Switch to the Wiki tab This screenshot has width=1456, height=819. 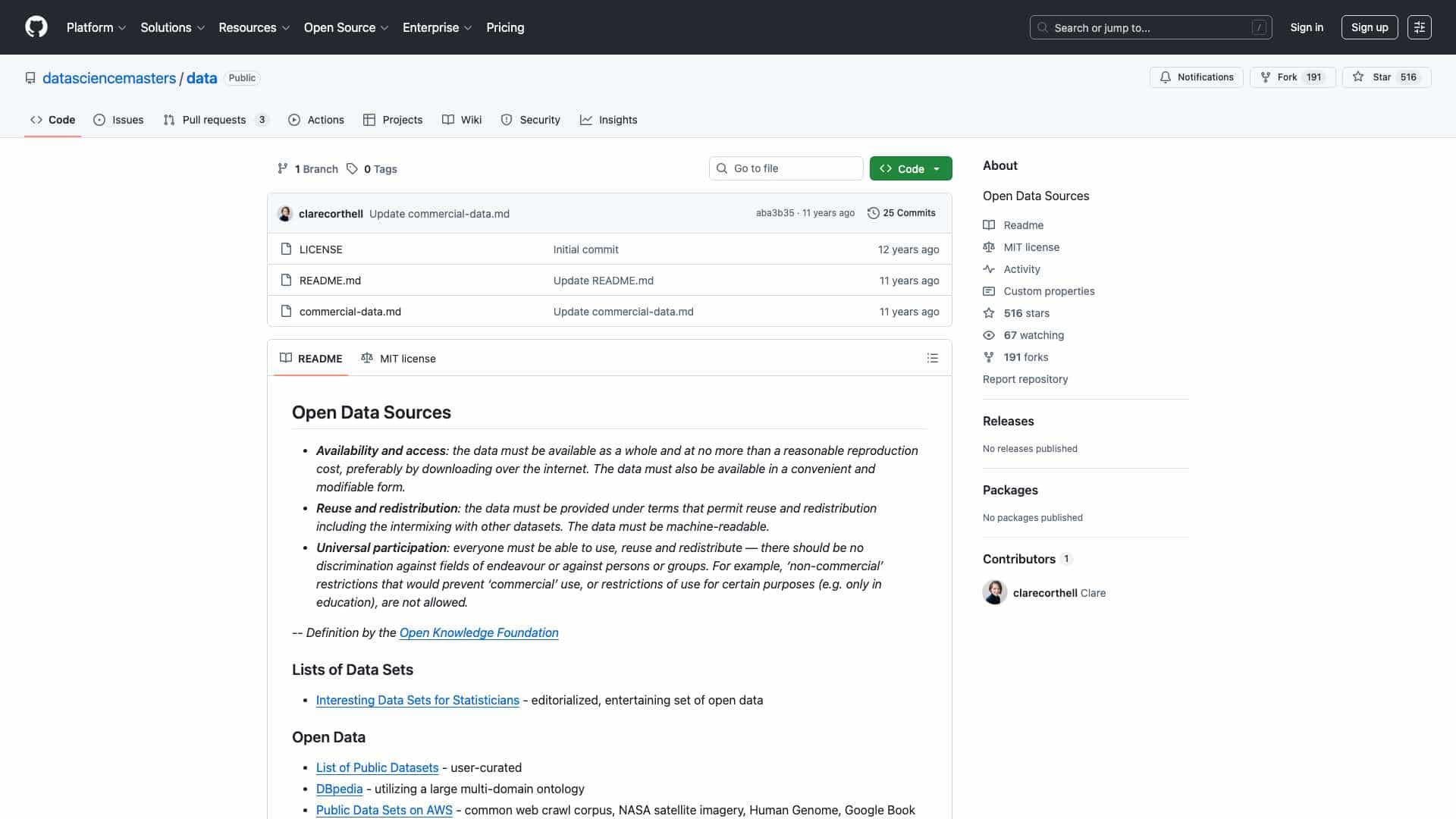tap(462, 120)
